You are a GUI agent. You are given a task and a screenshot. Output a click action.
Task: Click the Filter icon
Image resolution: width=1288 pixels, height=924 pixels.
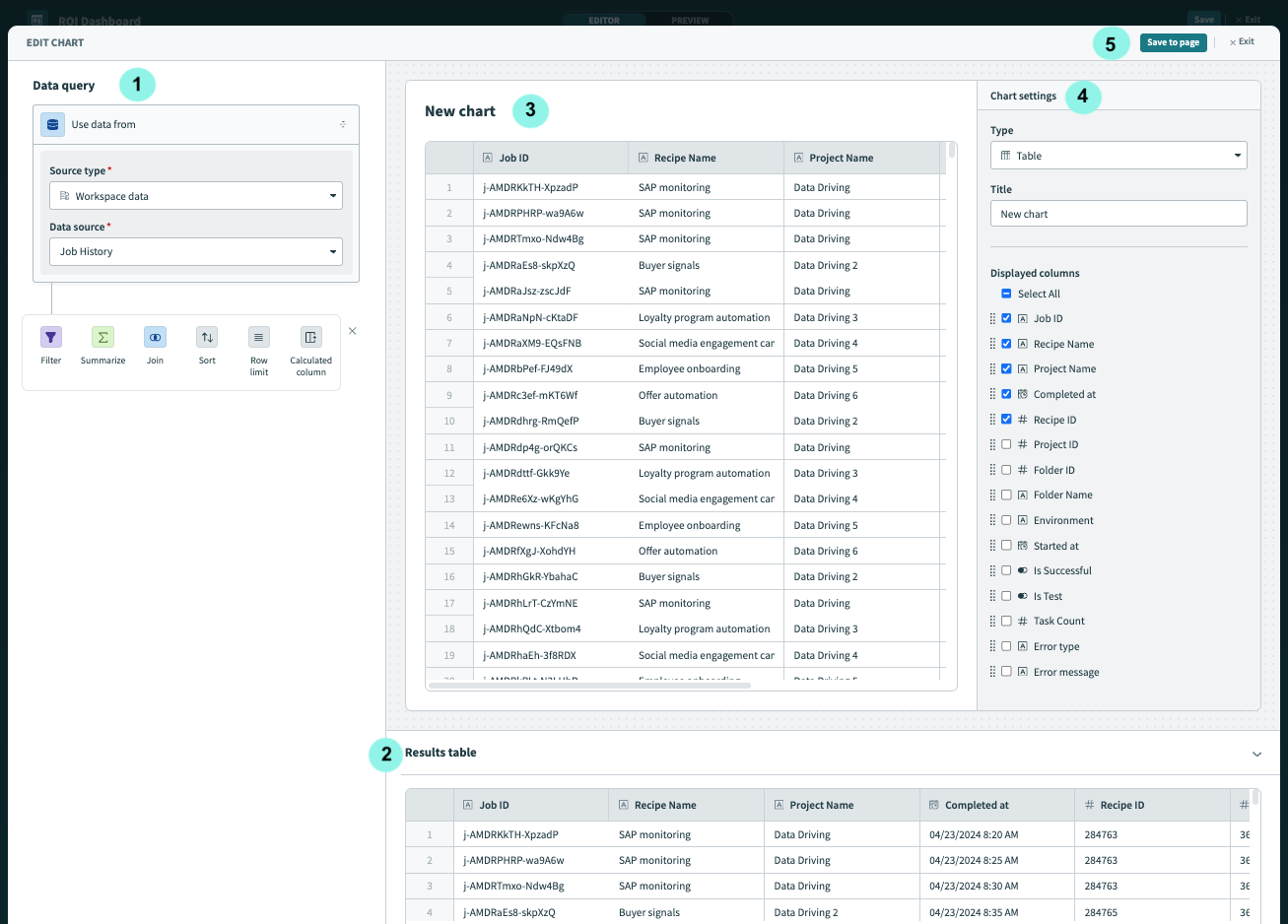click(x=51, y=338)
